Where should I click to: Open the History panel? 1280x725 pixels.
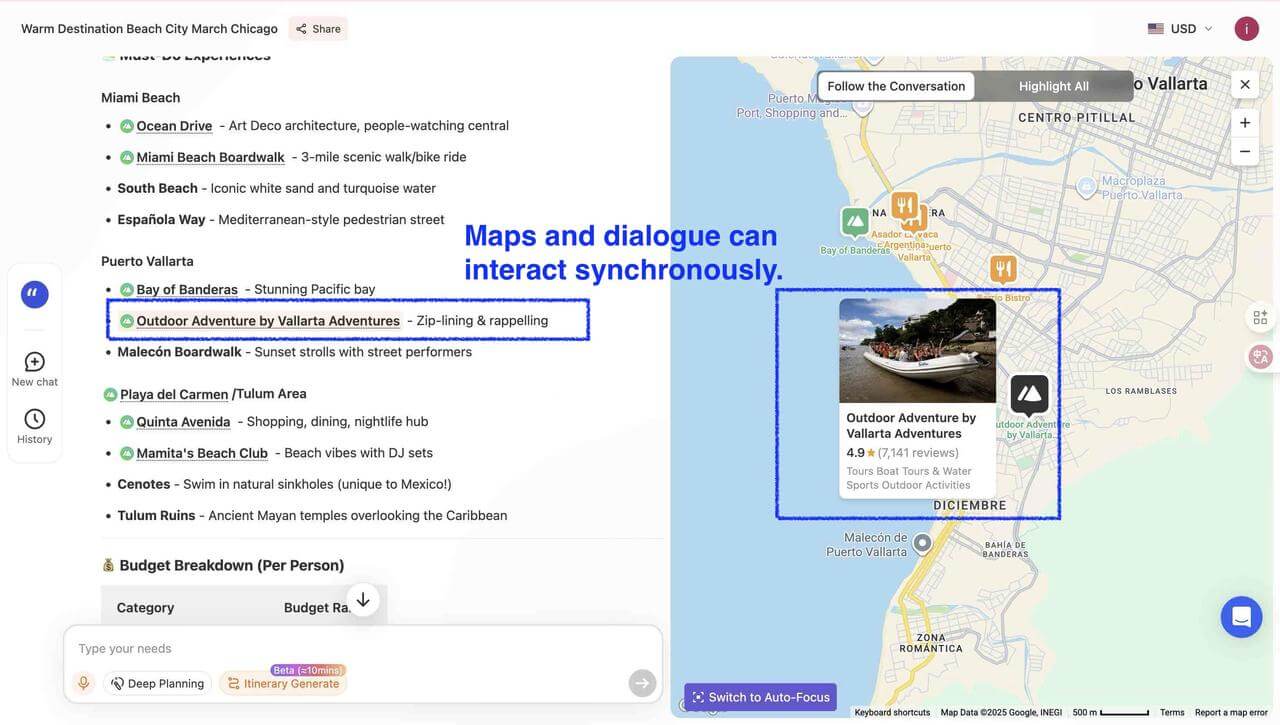pos(35,425)
